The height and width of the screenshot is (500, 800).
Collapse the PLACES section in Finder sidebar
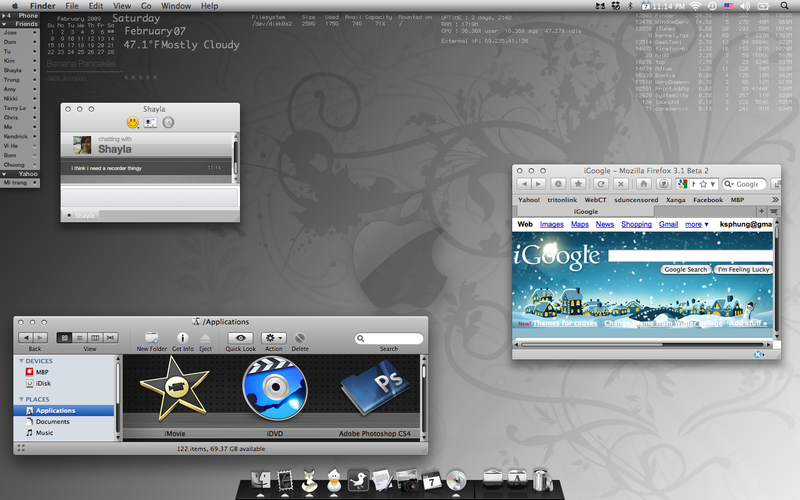click(21, 399)
